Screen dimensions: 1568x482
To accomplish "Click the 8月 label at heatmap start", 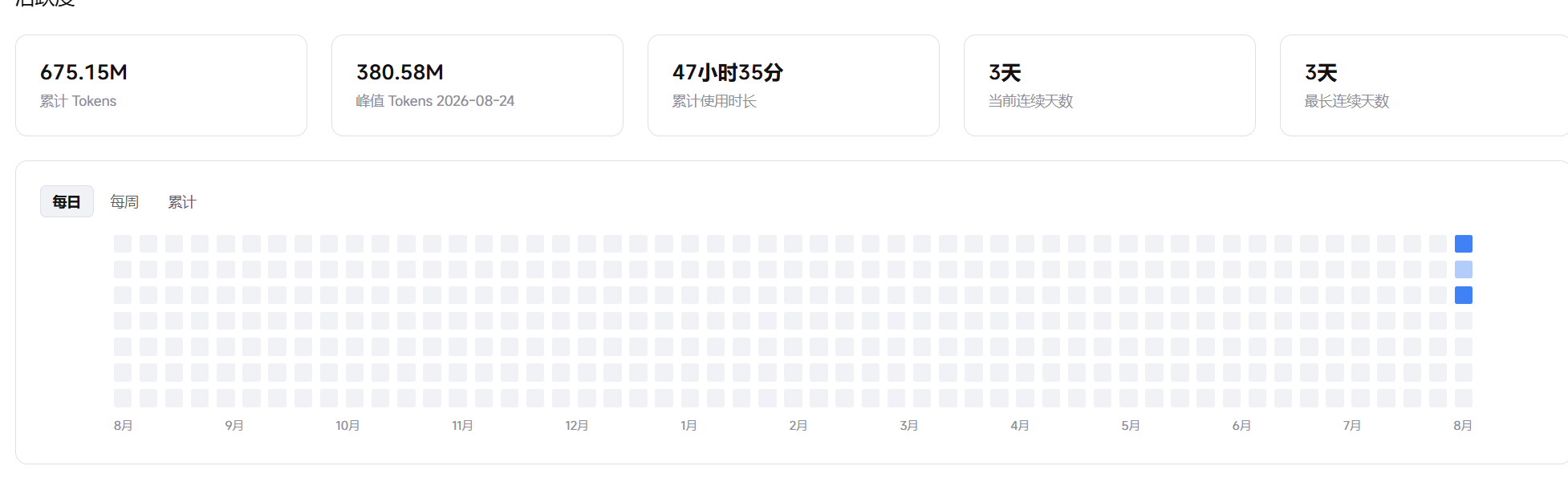I will coord(124,425).
